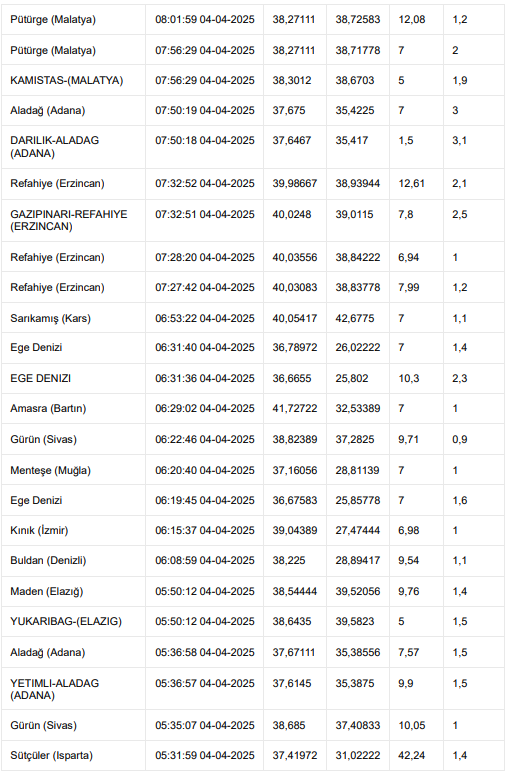Select the longitude value 42,6775
Viewport: 508px width, 771px height.
pos(355,318)
